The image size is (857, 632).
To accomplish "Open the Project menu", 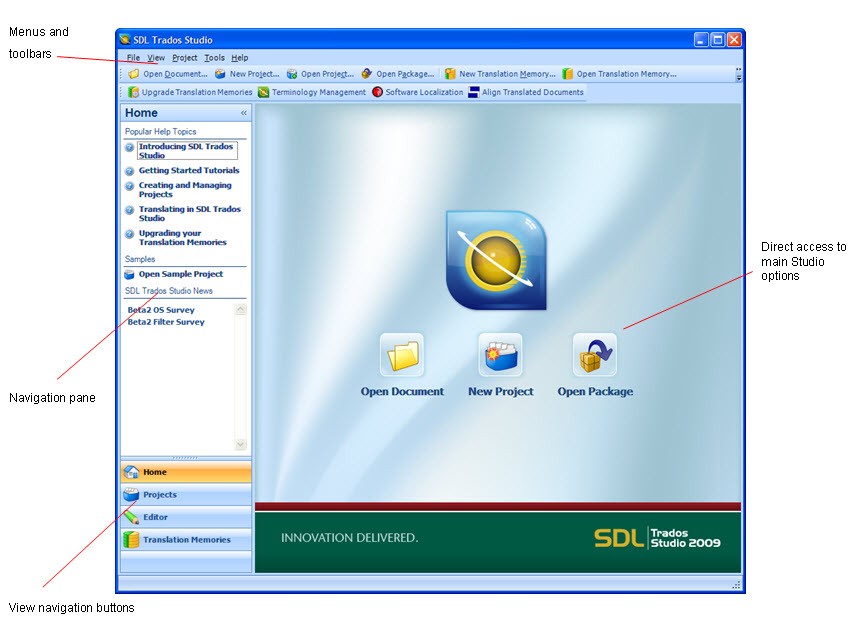I will [x=184, y=57].
